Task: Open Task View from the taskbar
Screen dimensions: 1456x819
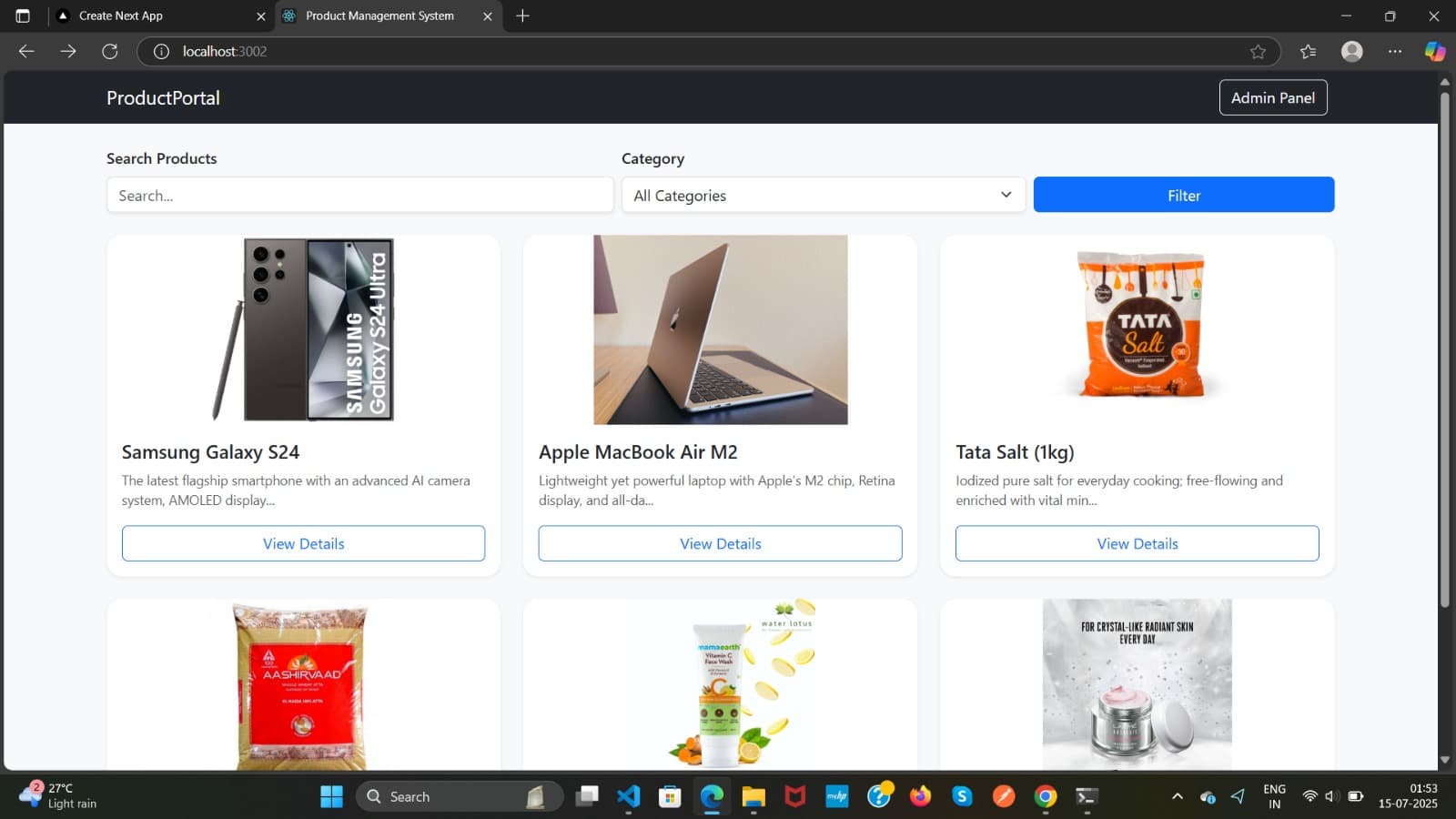Action: coord(587,796)
